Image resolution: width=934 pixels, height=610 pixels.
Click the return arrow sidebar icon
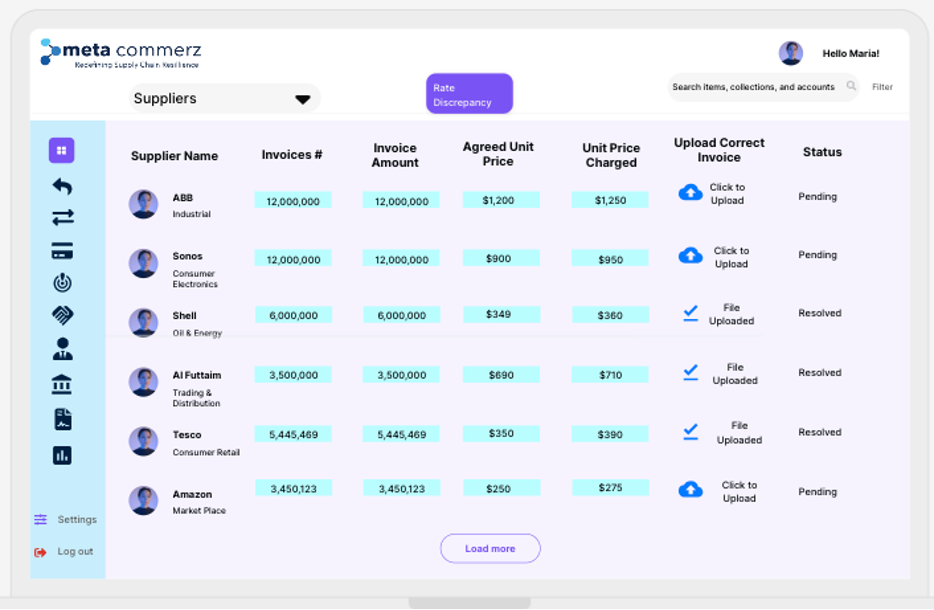click(x=63, y=186)
